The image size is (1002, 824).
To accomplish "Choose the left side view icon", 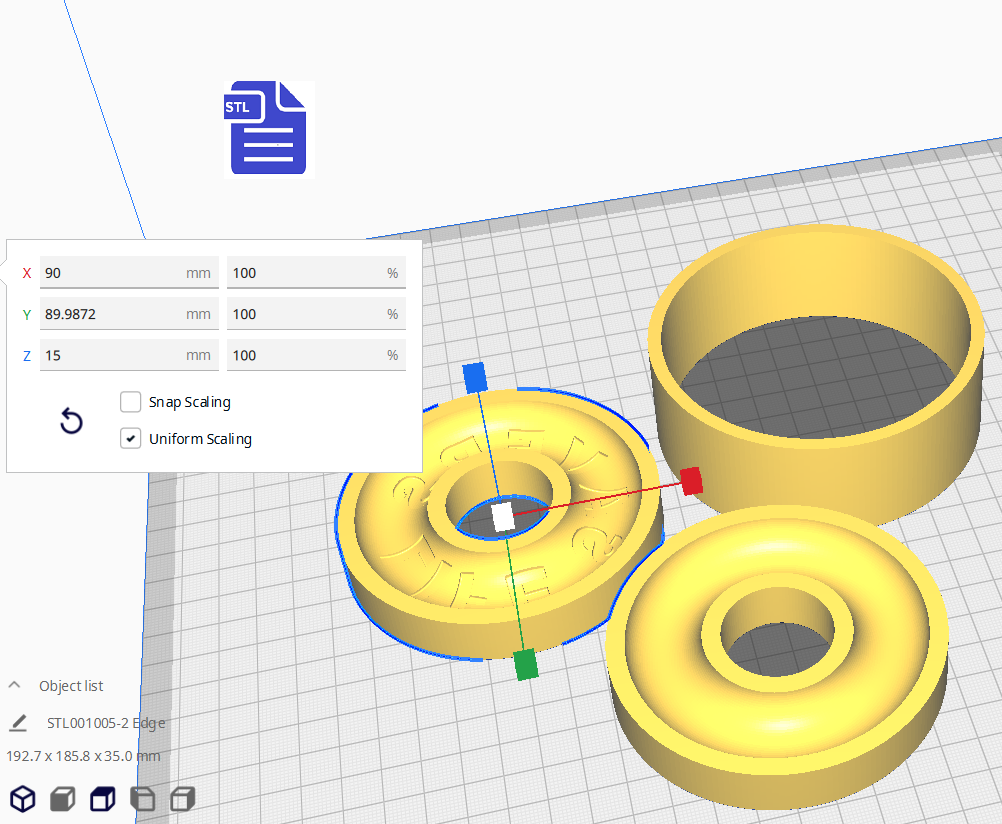I will 143,798.
